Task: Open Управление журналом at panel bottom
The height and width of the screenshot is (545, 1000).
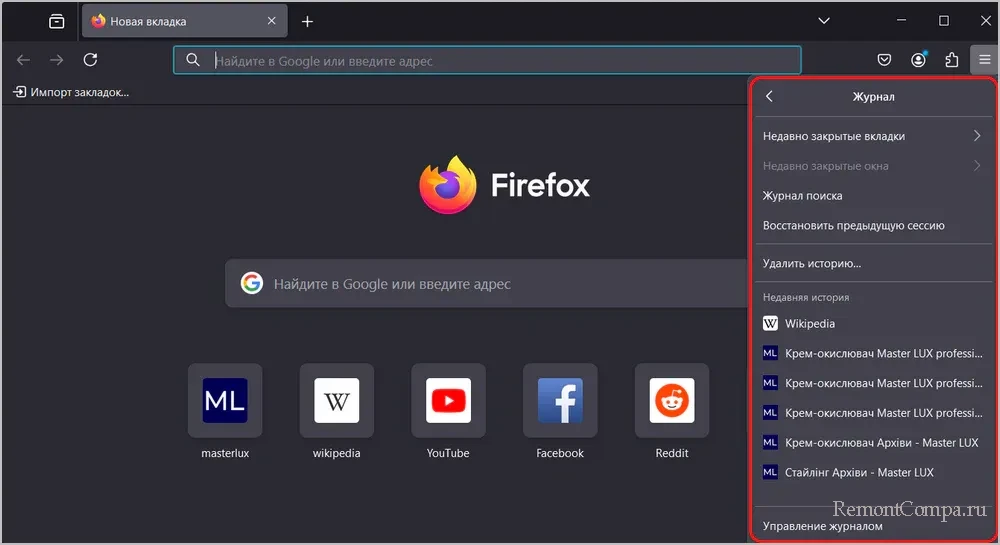Action: (x=872, y=527)
